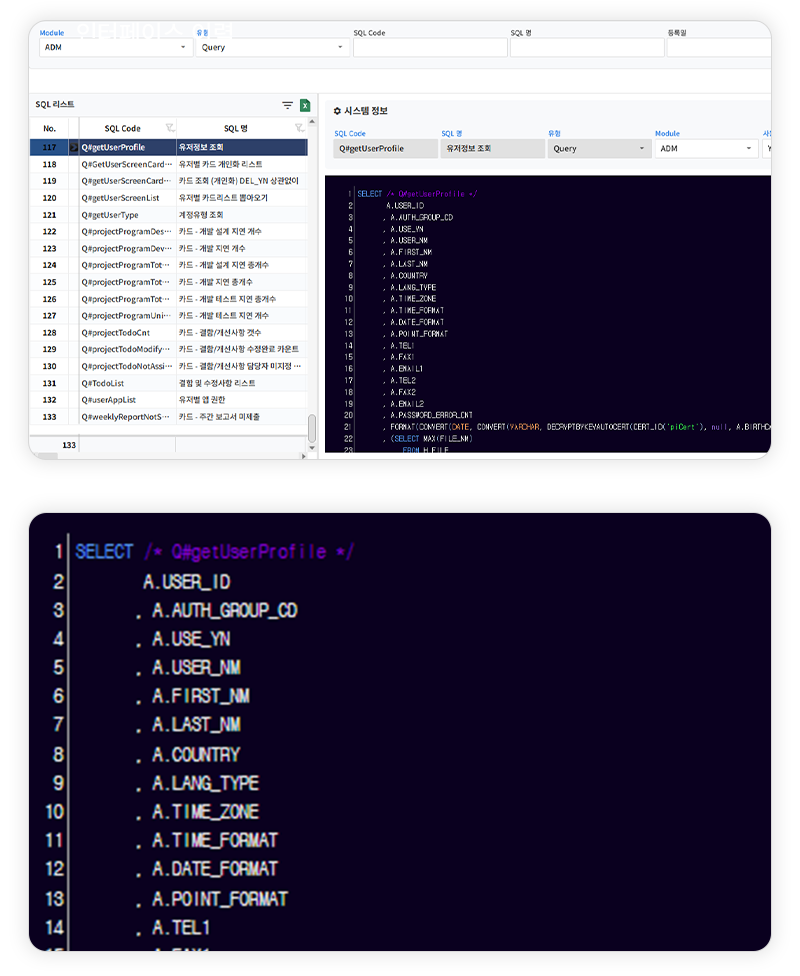Sort by the No. column header
Image resolution: width=800 pixels, height=976 pixels.
click(x=49, y=128)
